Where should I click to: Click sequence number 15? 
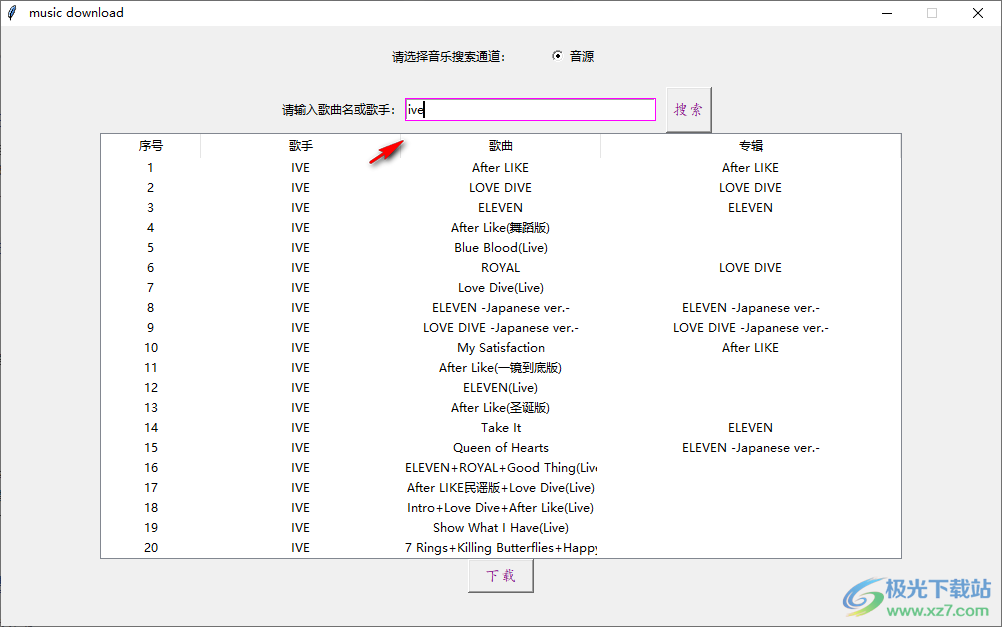pos(151,448)
